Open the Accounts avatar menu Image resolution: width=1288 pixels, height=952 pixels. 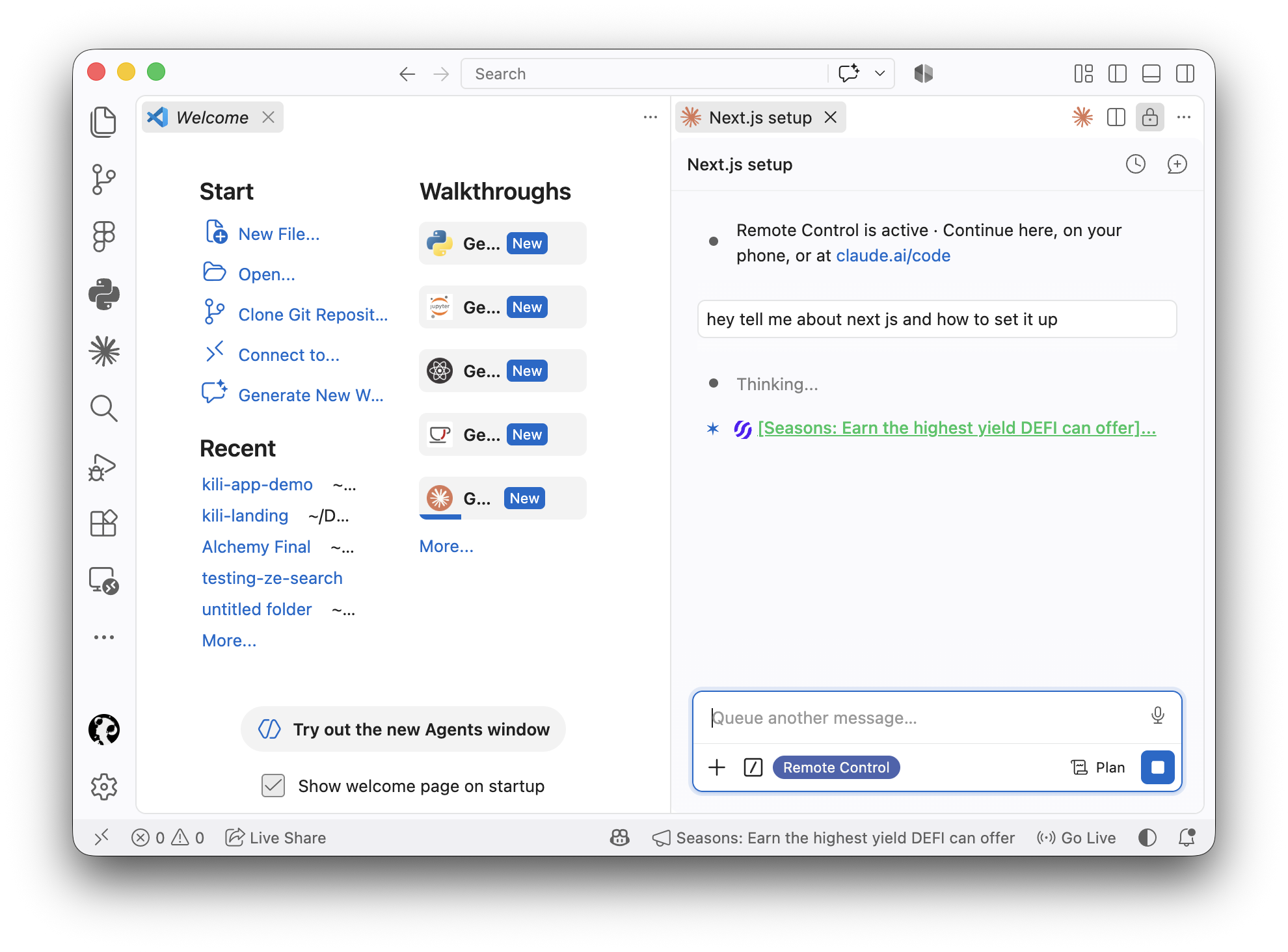click(x=103, y=730)
